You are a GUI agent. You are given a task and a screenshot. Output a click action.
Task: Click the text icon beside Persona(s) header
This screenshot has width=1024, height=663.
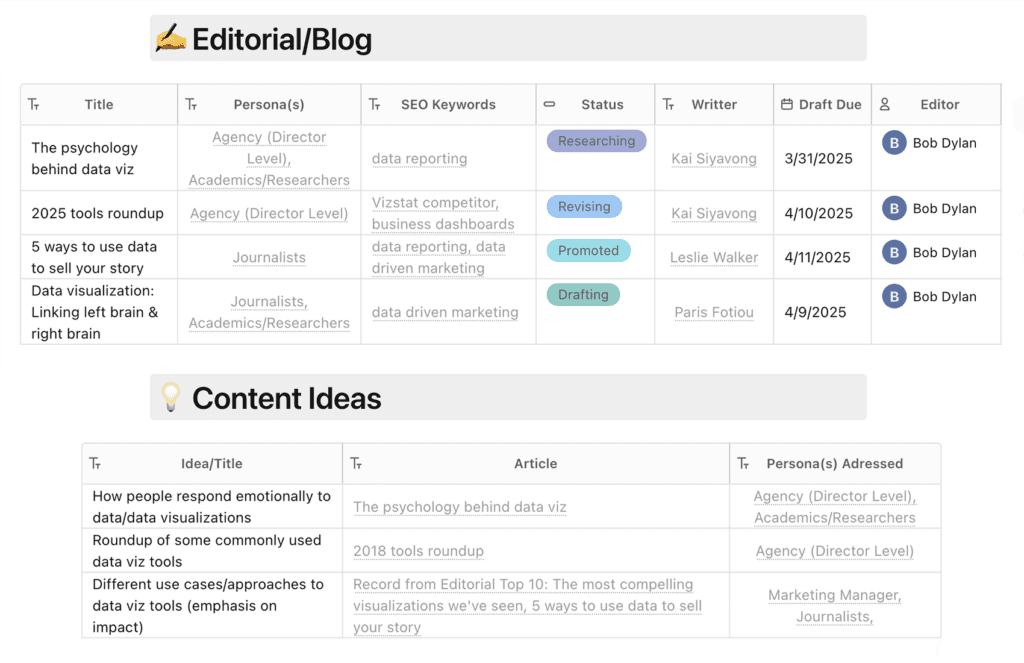[191, 104]
